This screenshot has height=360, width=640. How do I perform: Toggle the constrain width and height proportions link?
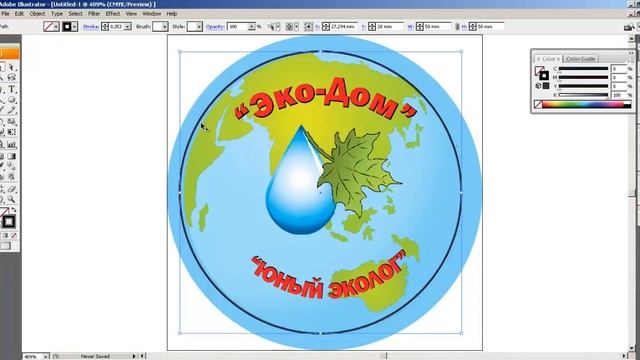tap(457, 27)
